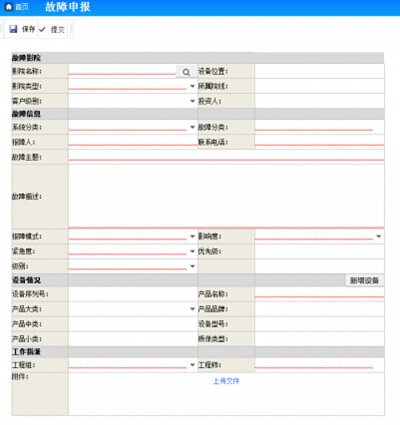Open the 紧急度 dropdown arrow
This screenshot has width=400, height=425.
click(192, 251)
